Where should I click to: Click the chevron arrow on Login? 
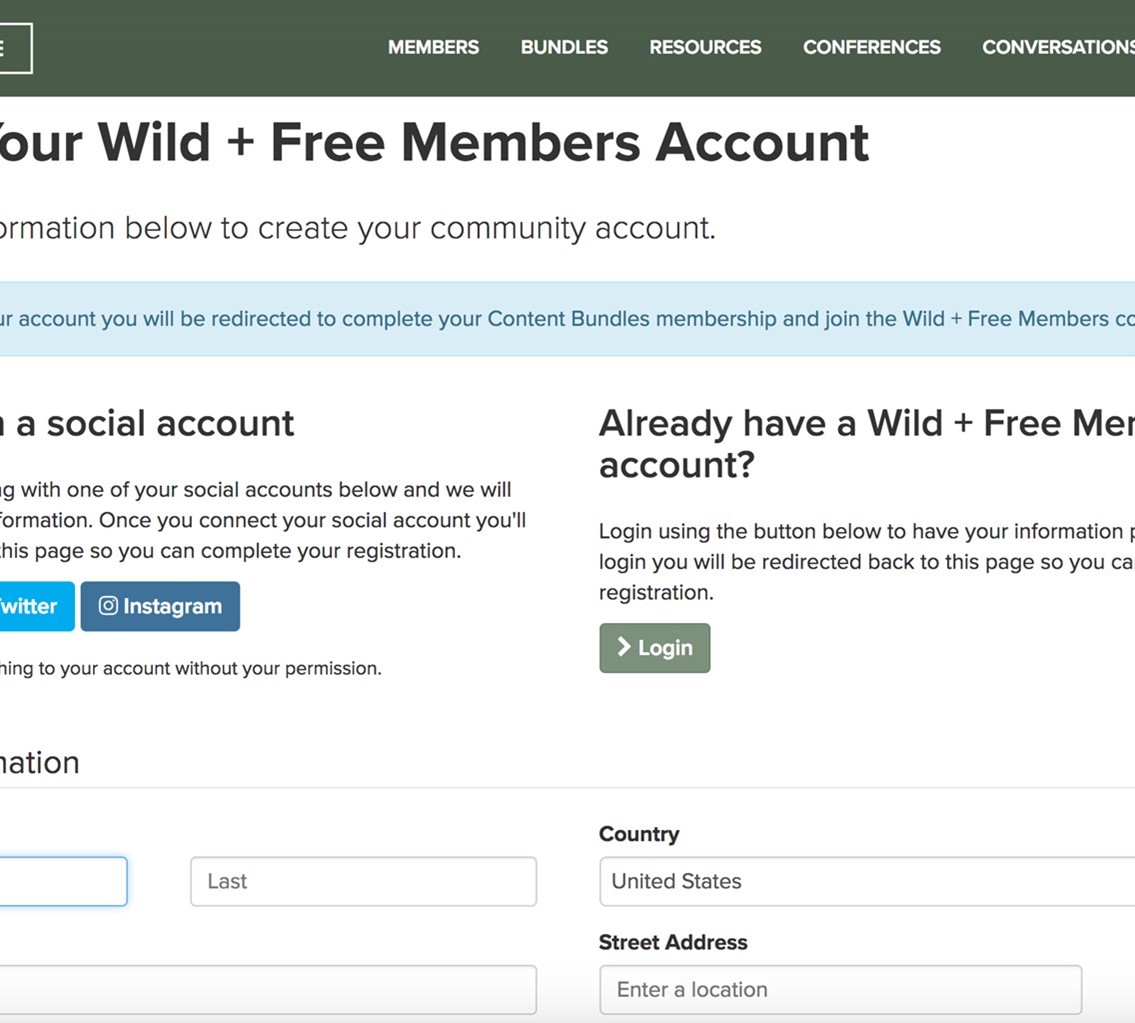[624, 647]
